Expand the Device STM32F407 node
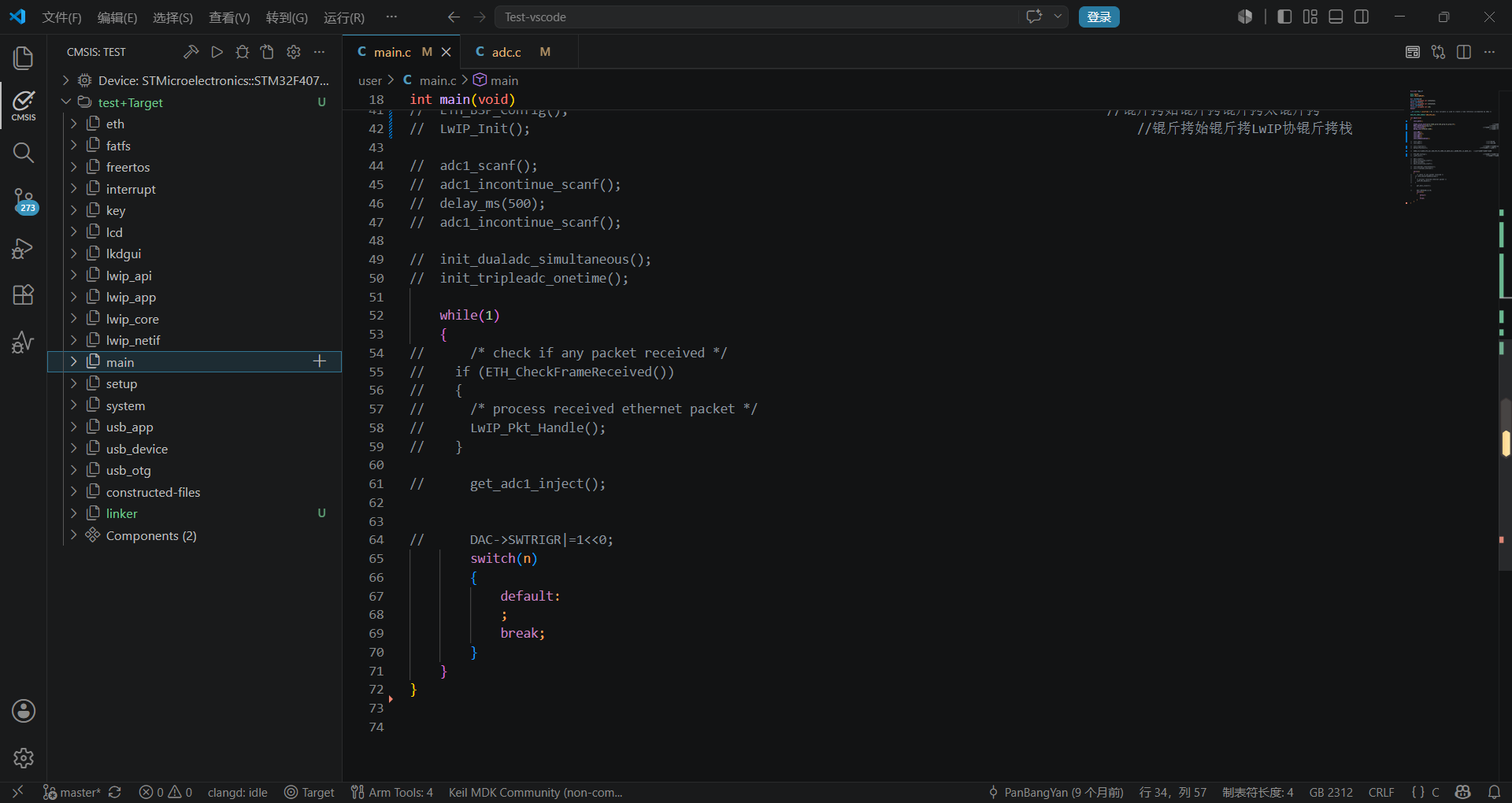1512x803 pixels. coord(66,80)
